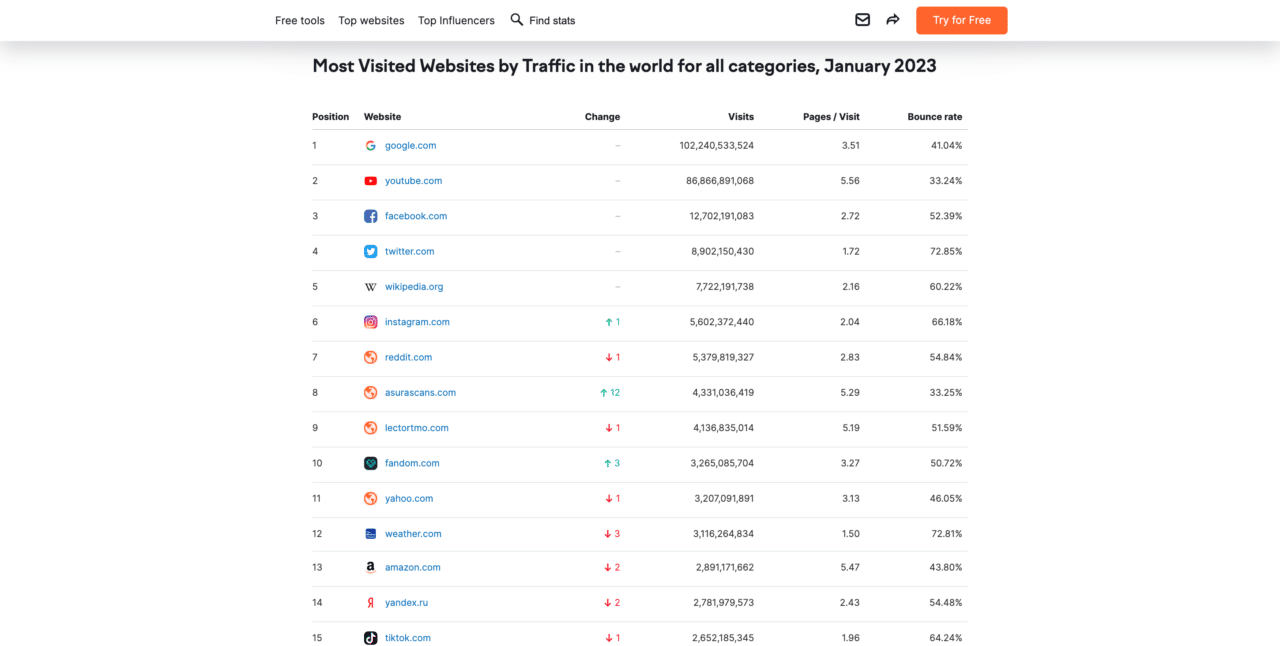Open the Top websites menu
The width and height of the screenshot is (1280, 646).
(371, 20)
